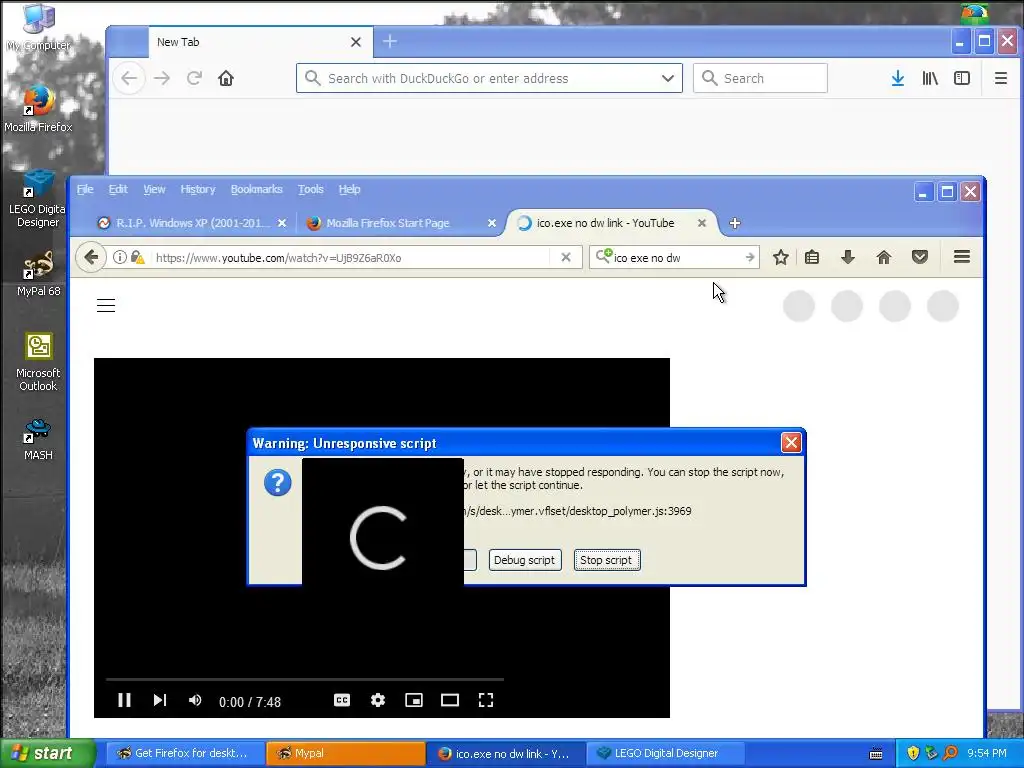Switch to Mypal taskbar item

coord(345,754)
